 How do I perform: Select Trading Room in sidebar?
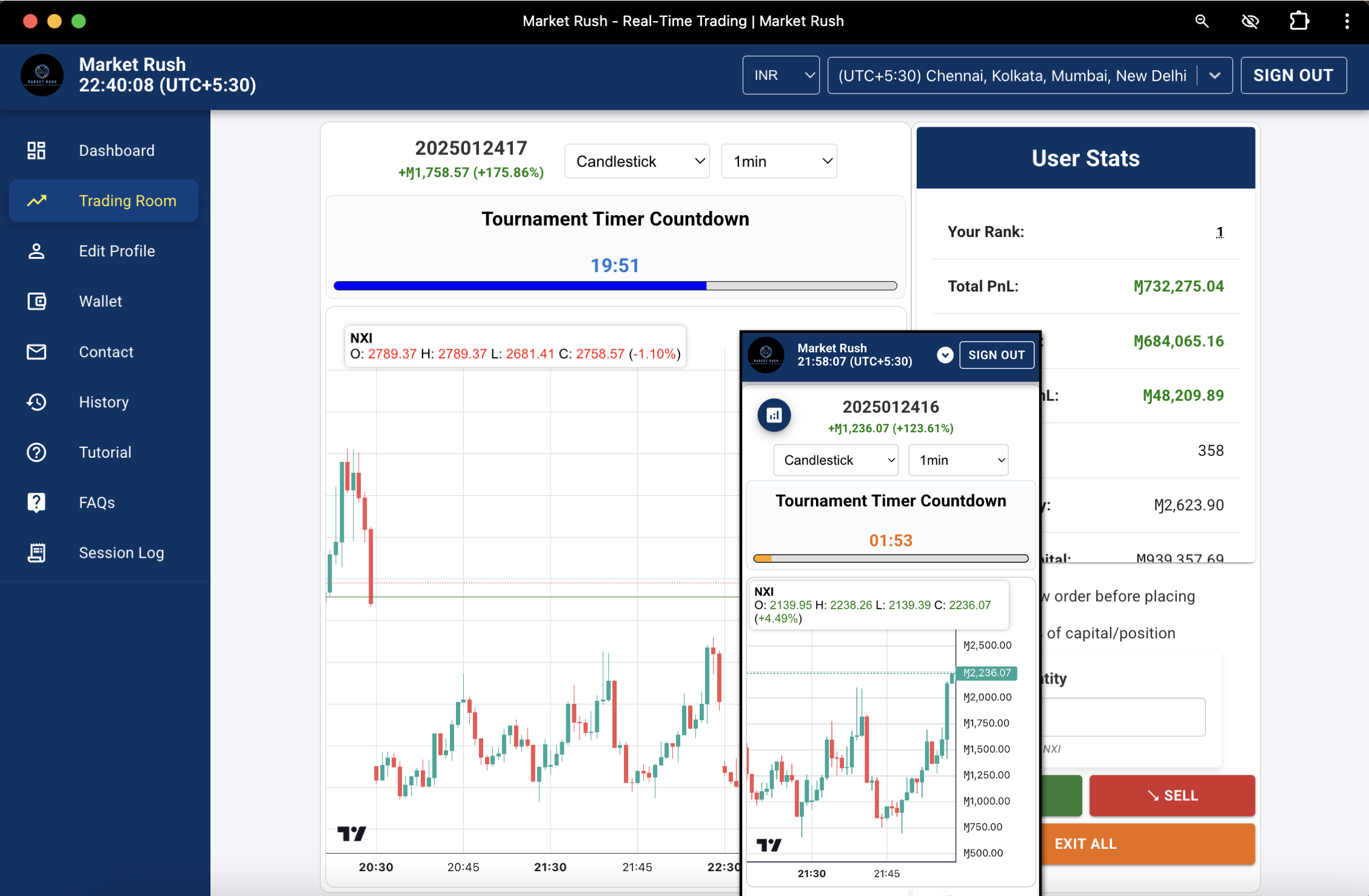point(104,201)
